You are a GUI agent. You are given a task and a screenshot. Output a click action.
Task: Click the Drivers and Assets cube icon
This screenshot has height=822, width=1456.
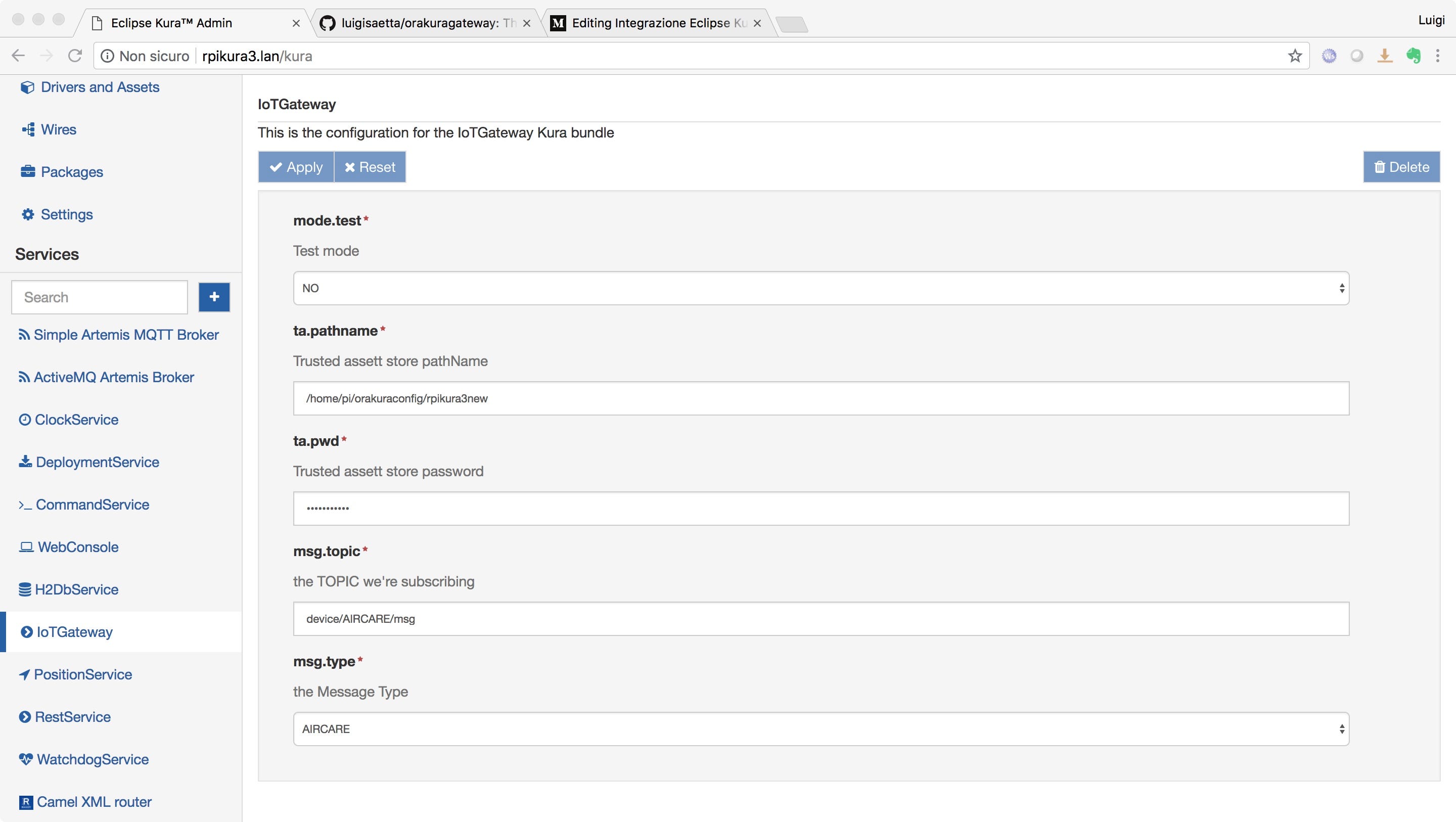click(x=27, y=87)
